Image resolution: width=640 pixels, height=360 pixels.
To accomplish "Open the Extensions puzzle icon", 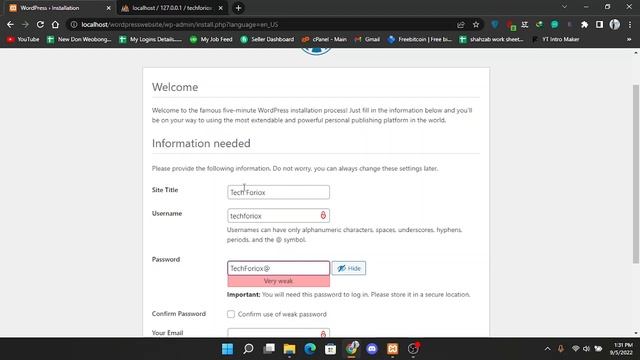I will point(584,24).
